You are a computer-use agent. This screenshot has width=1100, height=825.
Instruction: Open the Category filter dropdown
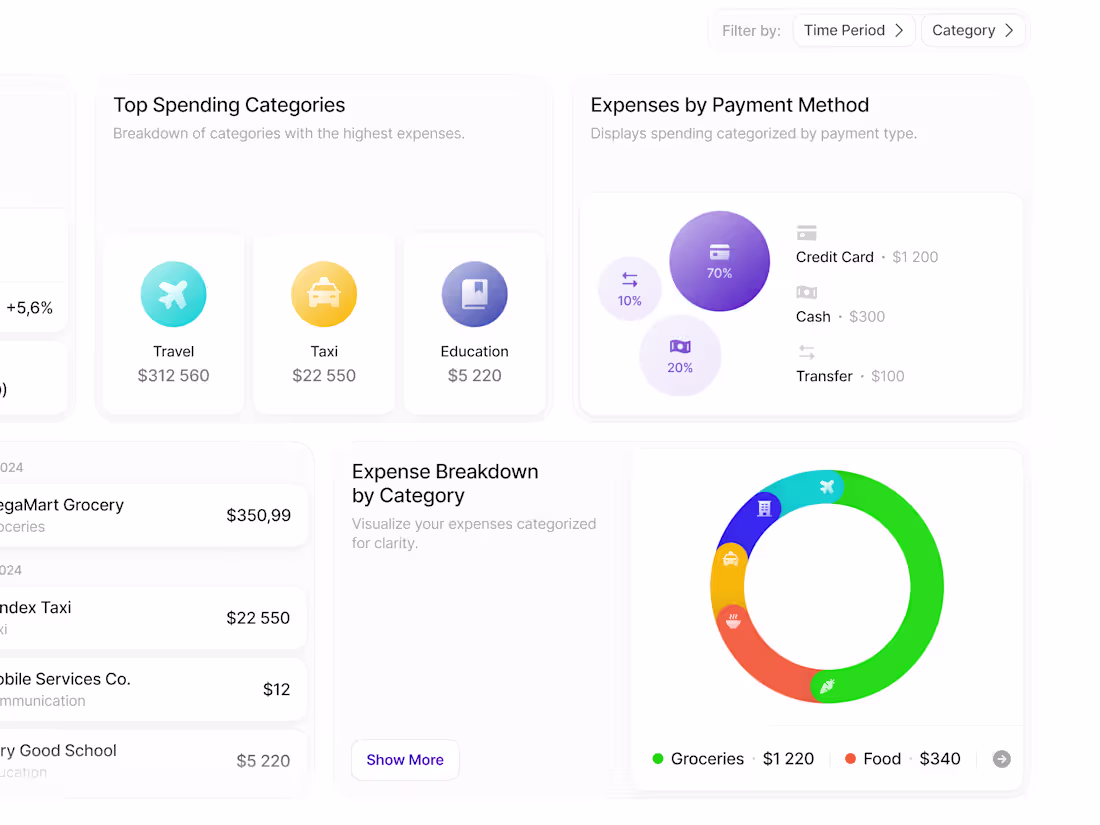(972, 30)
